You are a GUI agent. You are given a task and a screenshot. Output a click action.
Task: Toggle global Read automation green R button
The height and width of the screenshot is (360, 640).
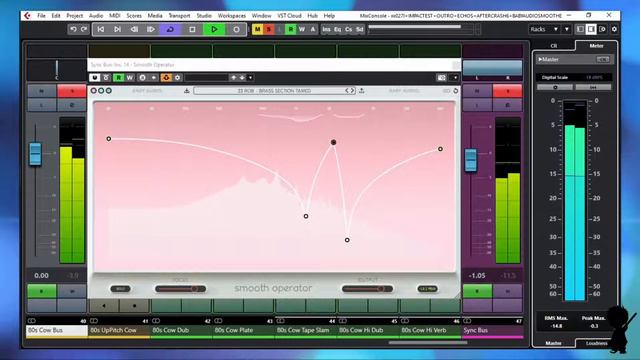pos(291,29)
